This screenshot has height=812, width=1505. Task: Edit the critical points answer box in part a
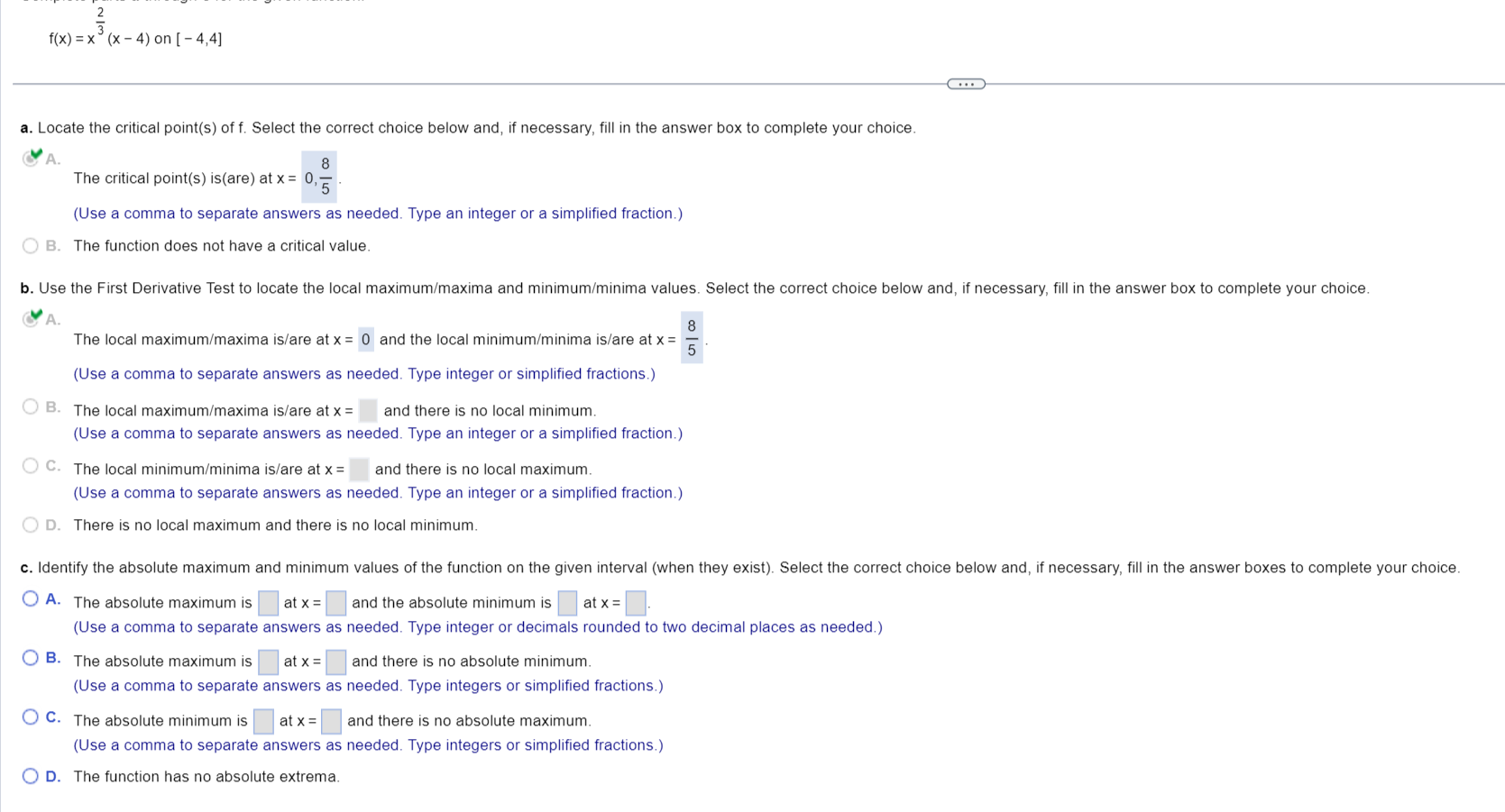point(318,177)
